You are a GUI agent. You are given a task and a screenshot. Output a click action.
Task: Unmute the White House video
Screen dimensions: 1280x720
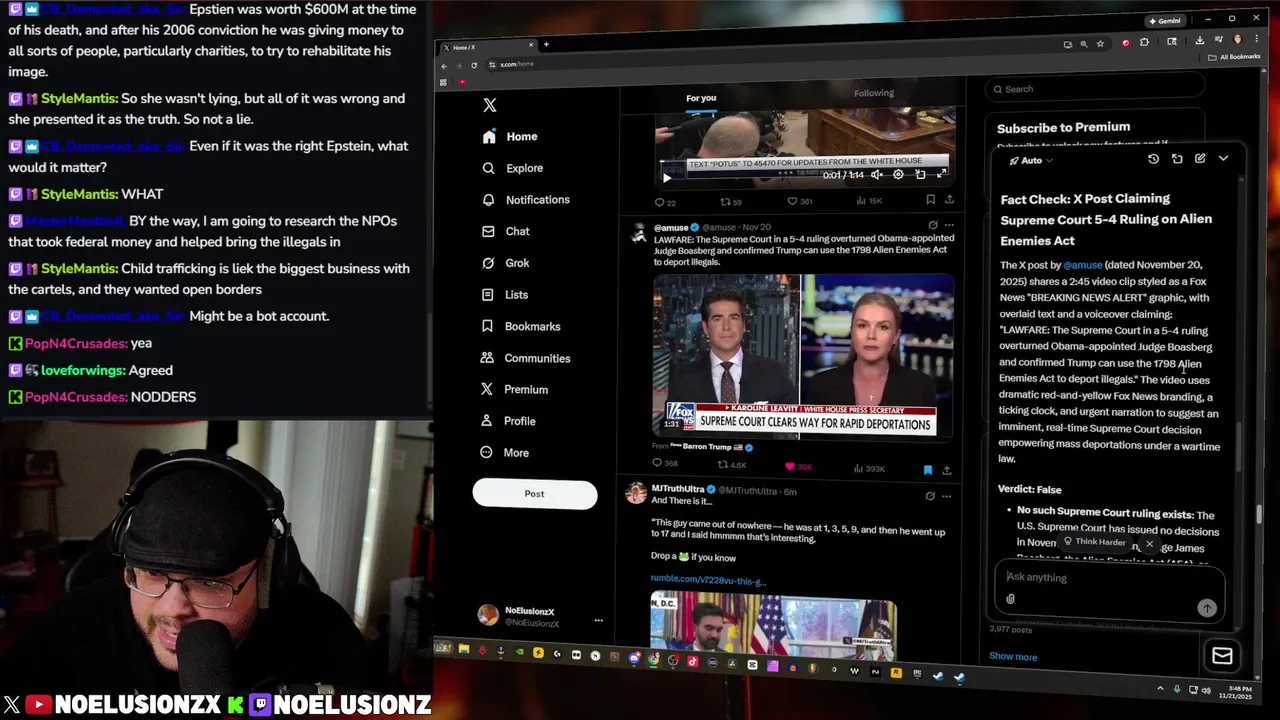[876, 175]
